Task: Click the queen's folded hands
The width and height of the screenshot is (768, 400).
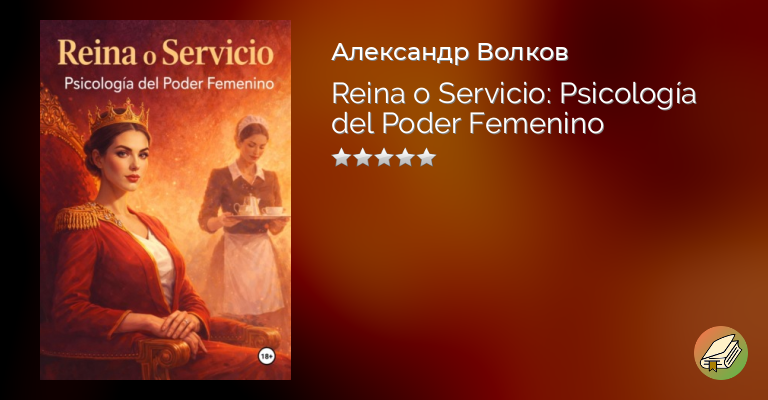Action: [x=183, y=327]
